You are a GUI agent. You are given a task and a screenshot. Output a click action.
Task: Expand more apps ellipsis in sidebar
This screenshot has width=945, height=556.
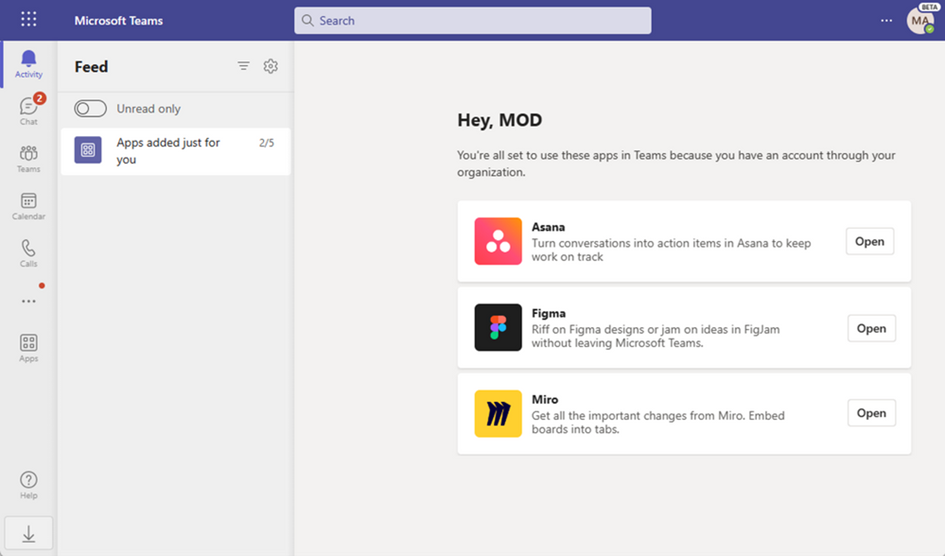29,301
